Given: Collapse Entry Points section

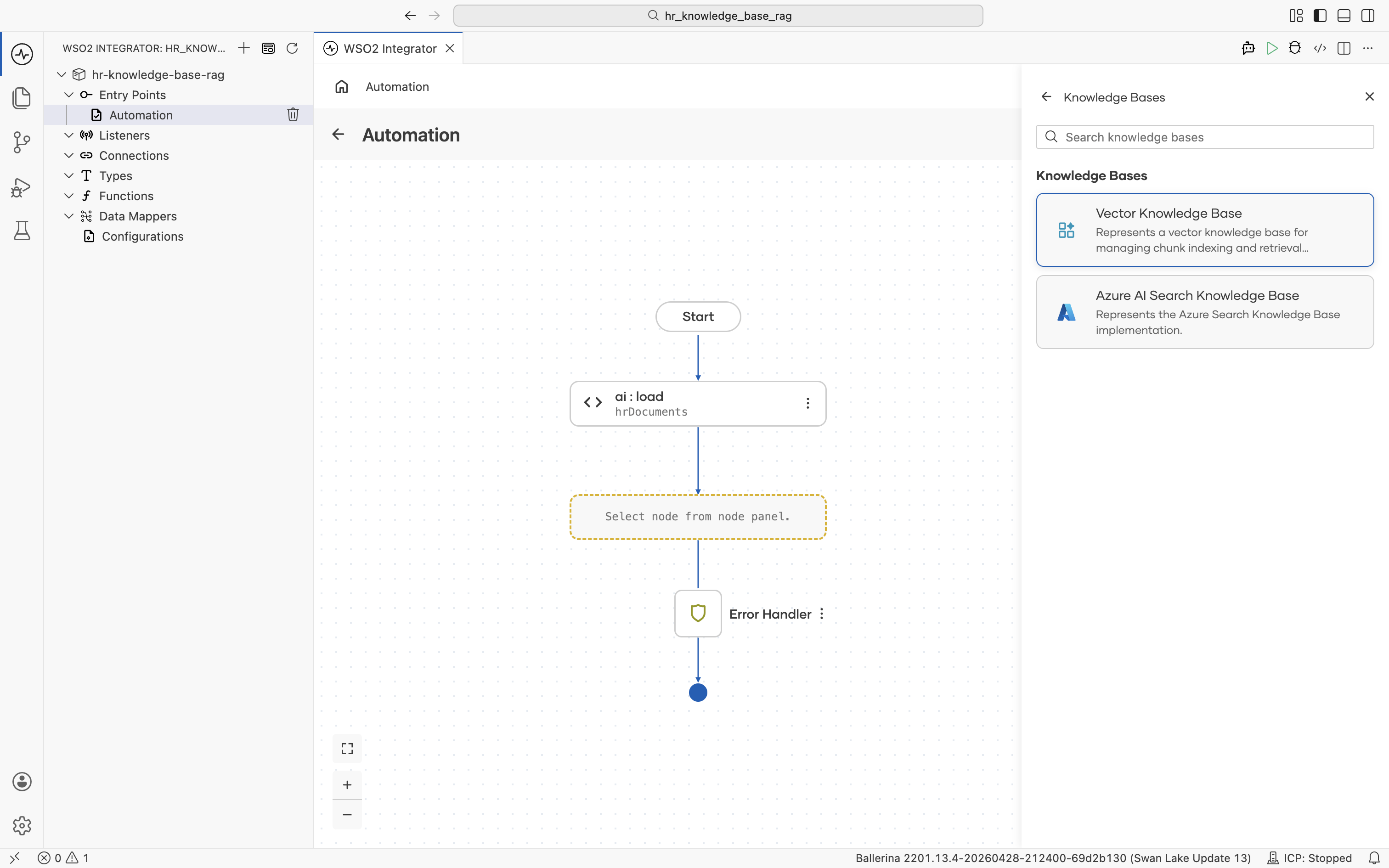Looking at the screenshot, I should (x=69, y=95).
